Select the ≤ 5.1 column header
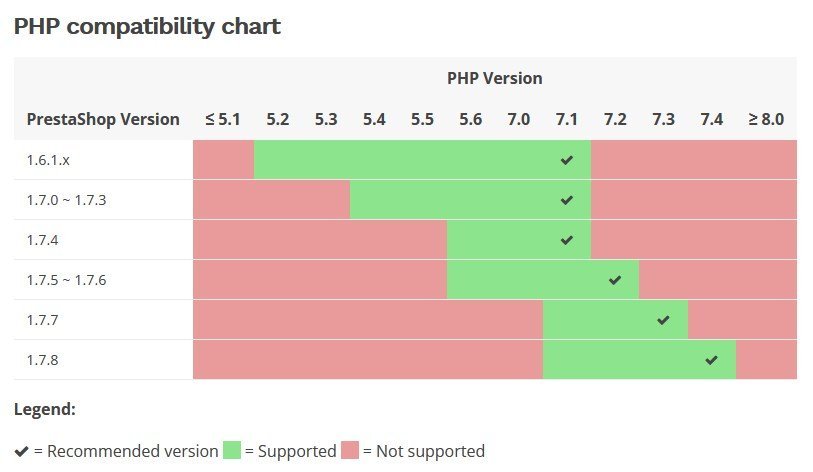813x472 pixels. 223,119
